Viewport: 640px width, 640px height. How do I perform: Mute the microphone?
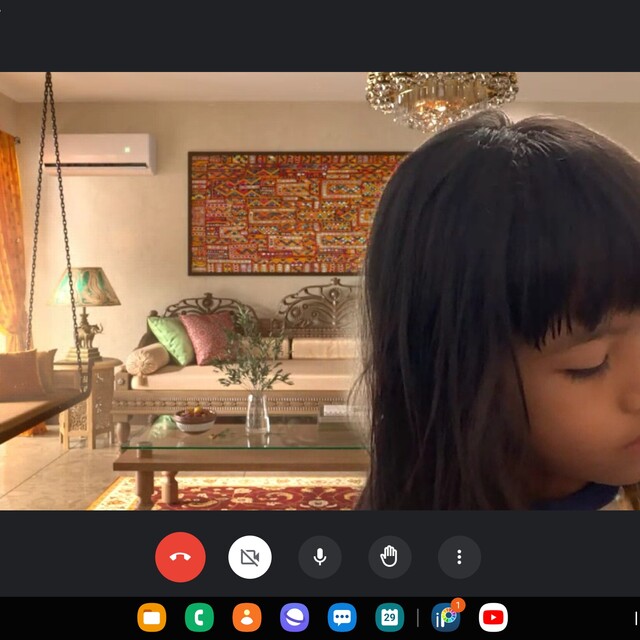(320, 557)
